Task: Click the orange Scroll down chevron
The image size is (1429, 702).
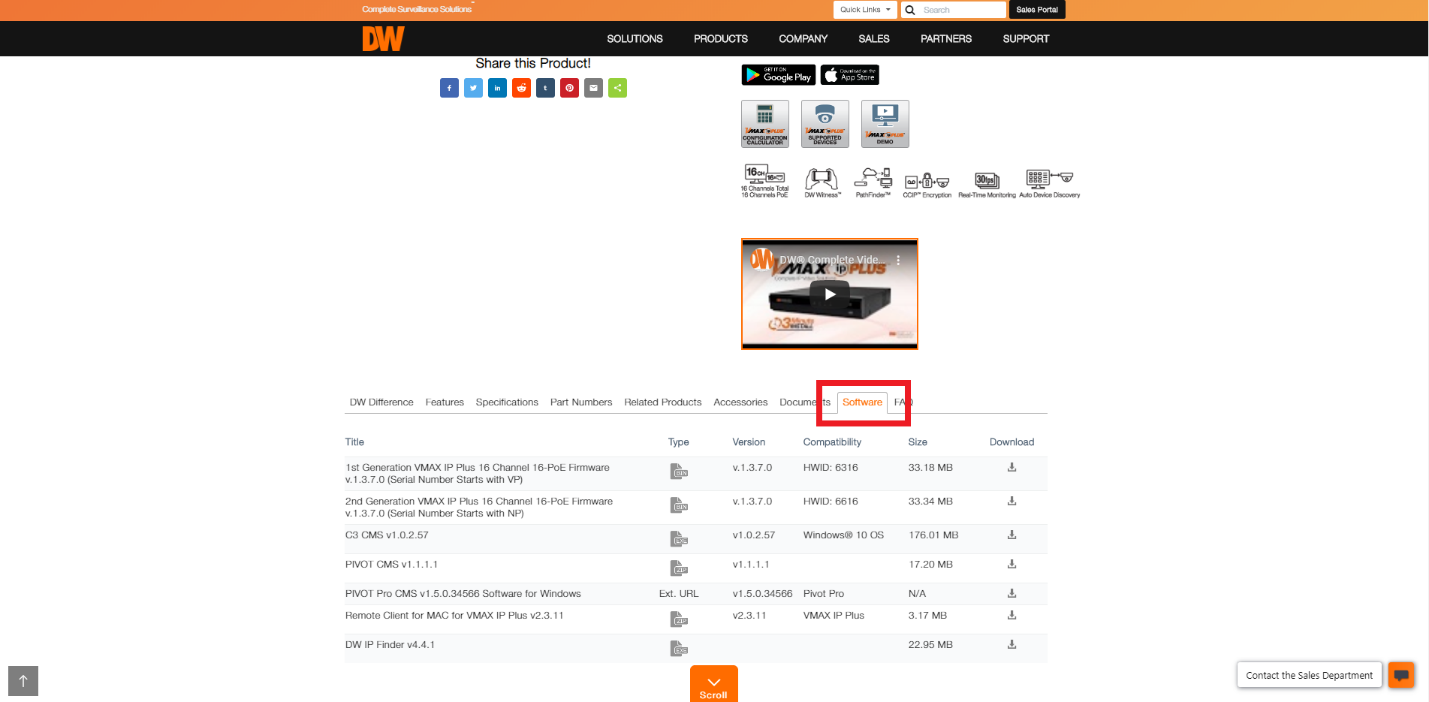Action: 713,683
